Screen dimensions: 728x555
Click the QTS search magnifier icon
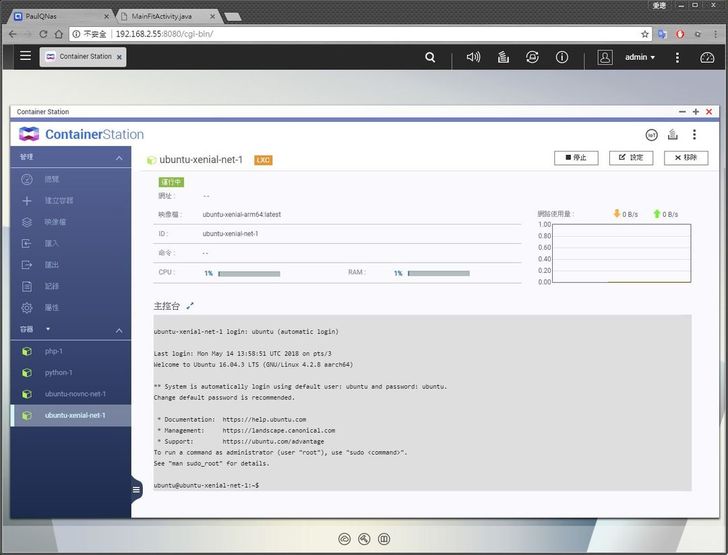tap(430, 57)
